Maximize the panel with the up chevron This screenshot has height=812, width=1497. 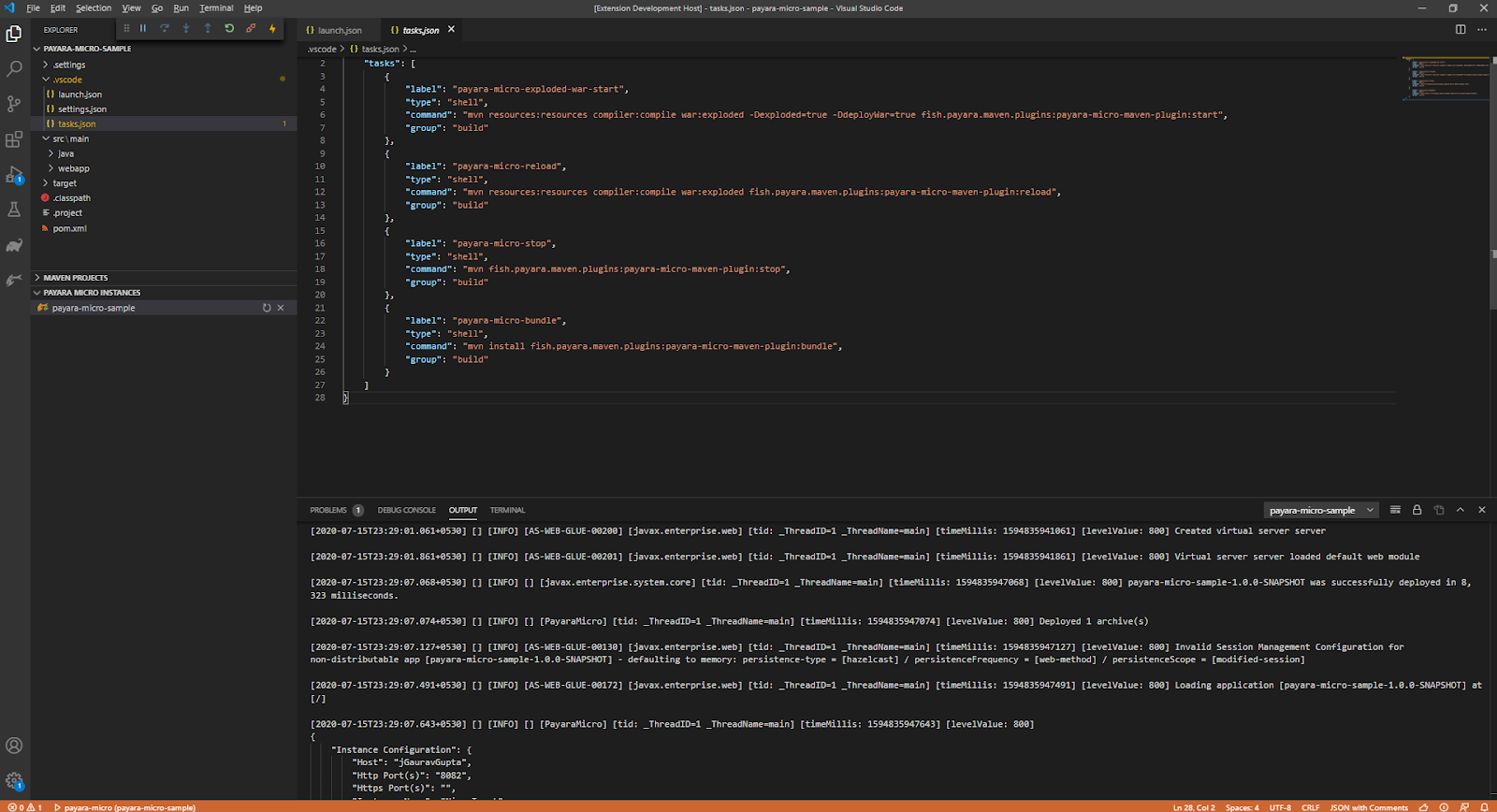(1461, 510)
